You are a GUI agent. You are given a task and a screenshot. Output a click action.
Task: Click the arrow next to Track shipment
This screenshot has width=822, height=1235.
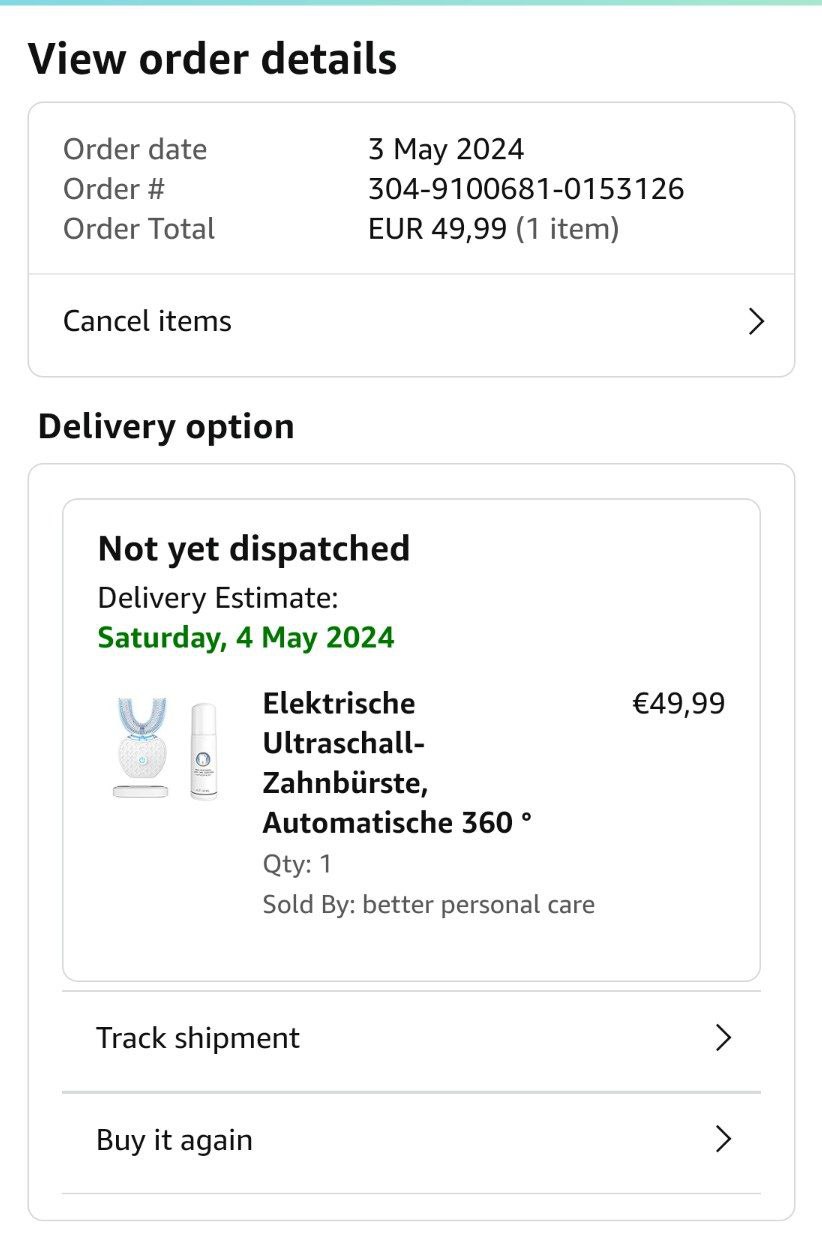pos(724,1038)
